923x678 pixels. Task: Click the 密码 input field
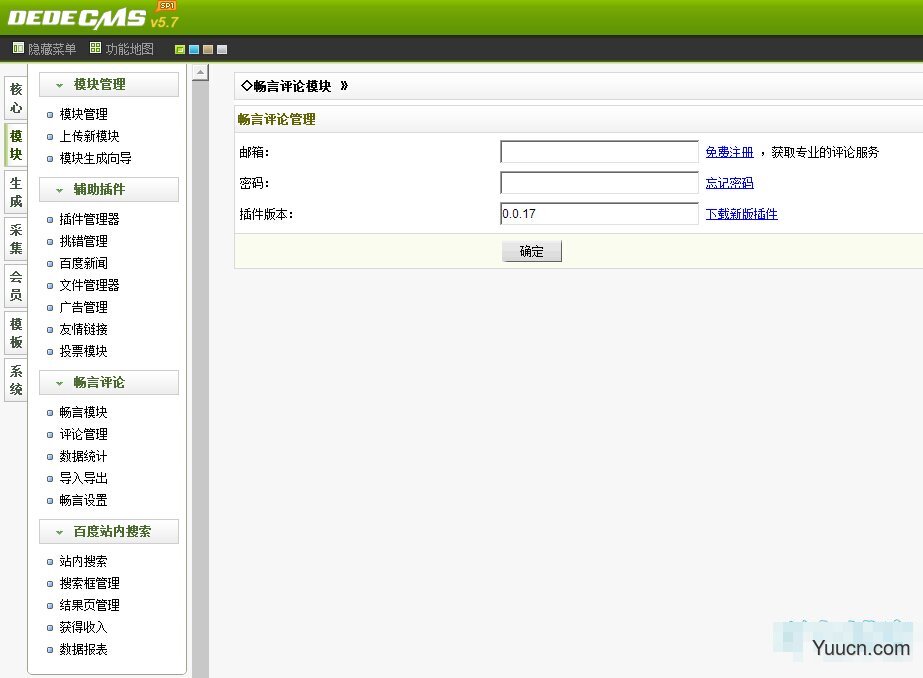tap(599, 183)
